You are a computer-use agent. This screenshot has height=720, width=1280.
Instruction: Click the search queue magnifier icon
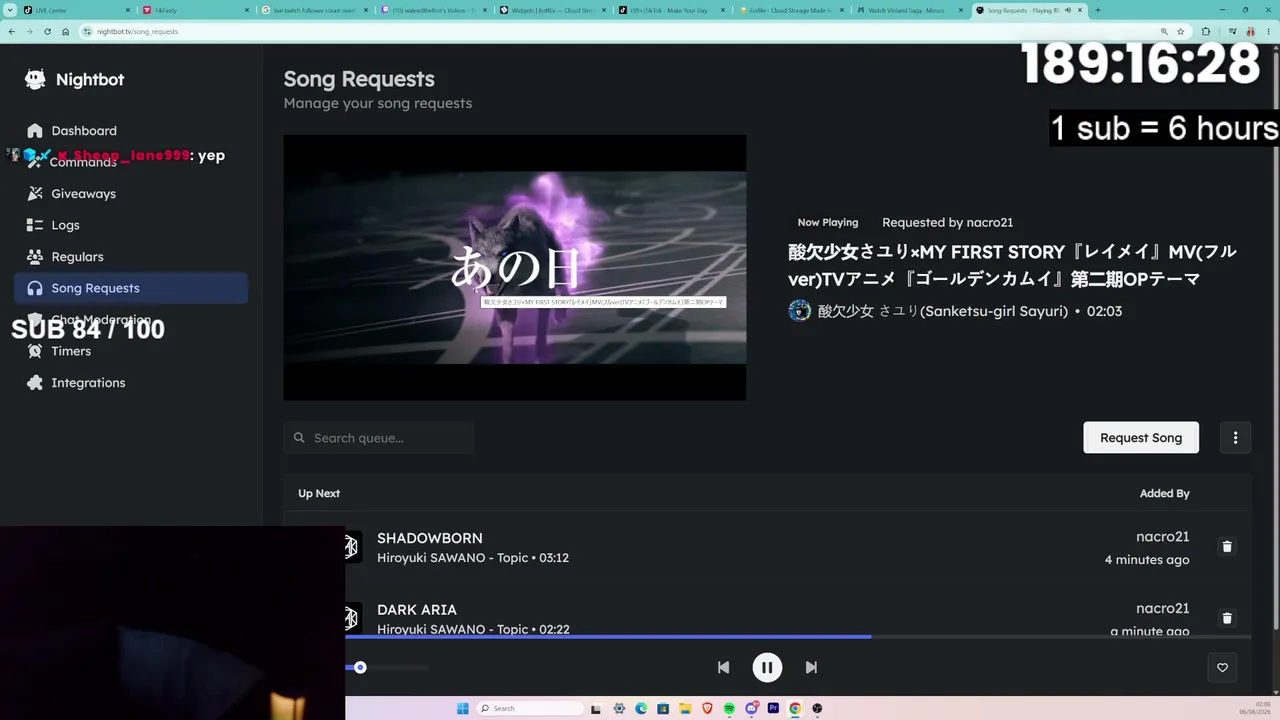(299, 438)
